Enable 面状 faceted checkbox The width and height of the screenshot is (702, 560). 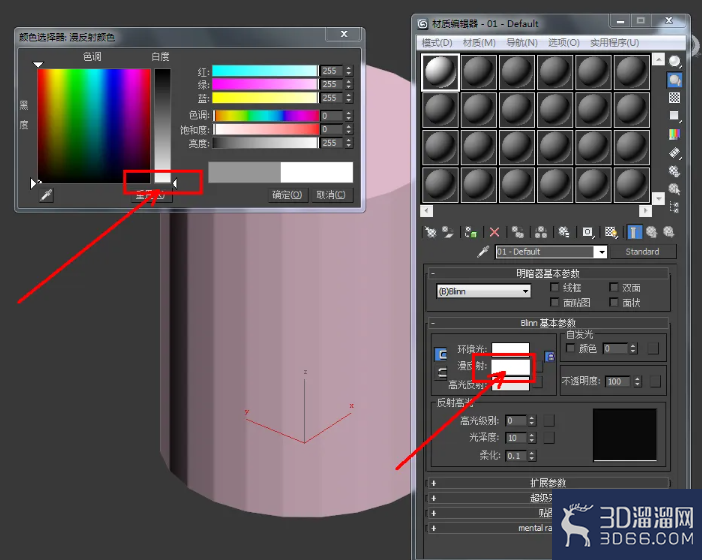[x=613, y=302]
